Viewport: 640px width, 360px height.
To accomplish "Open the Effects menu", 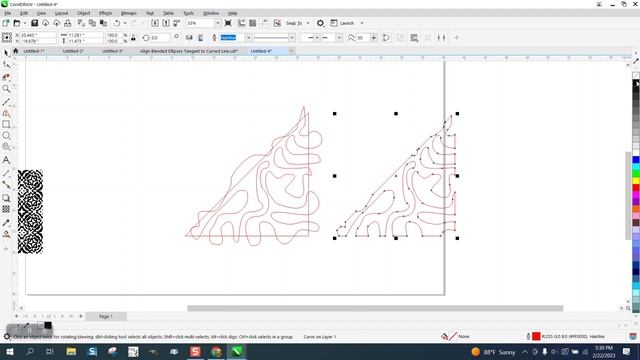I will coord(105,13).
